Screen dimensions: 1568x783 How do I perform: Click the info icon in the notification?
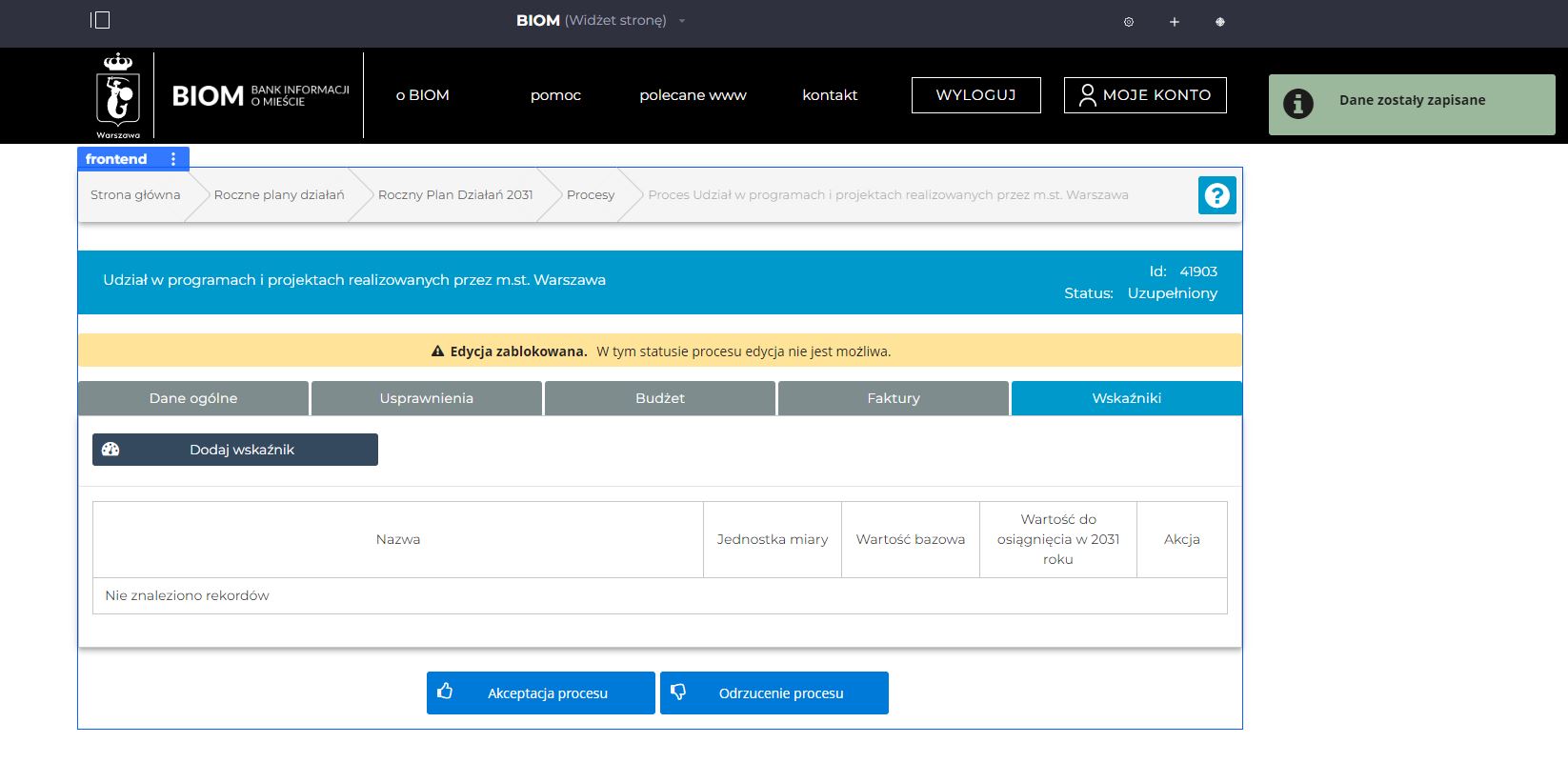click(1297, 104)
